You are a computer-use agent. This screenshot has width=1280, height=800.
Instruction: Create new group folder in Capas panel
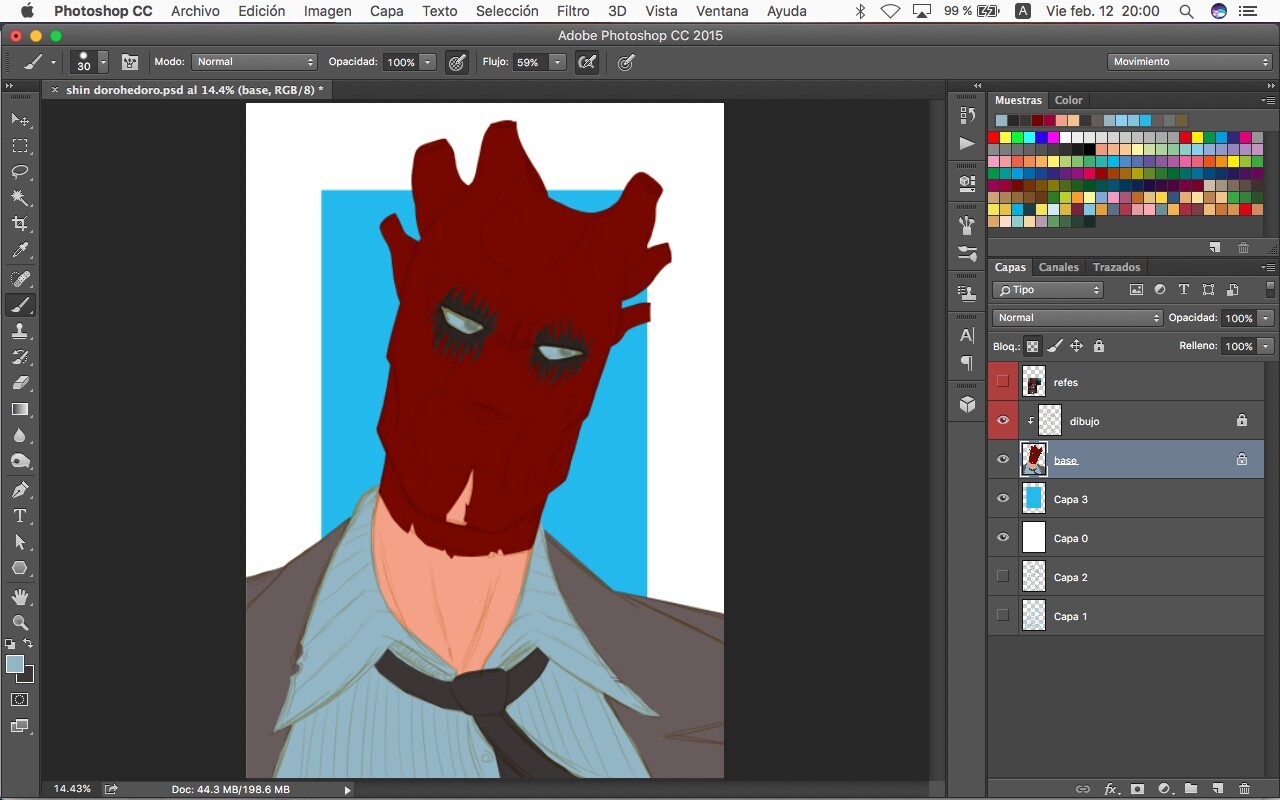1191,789
